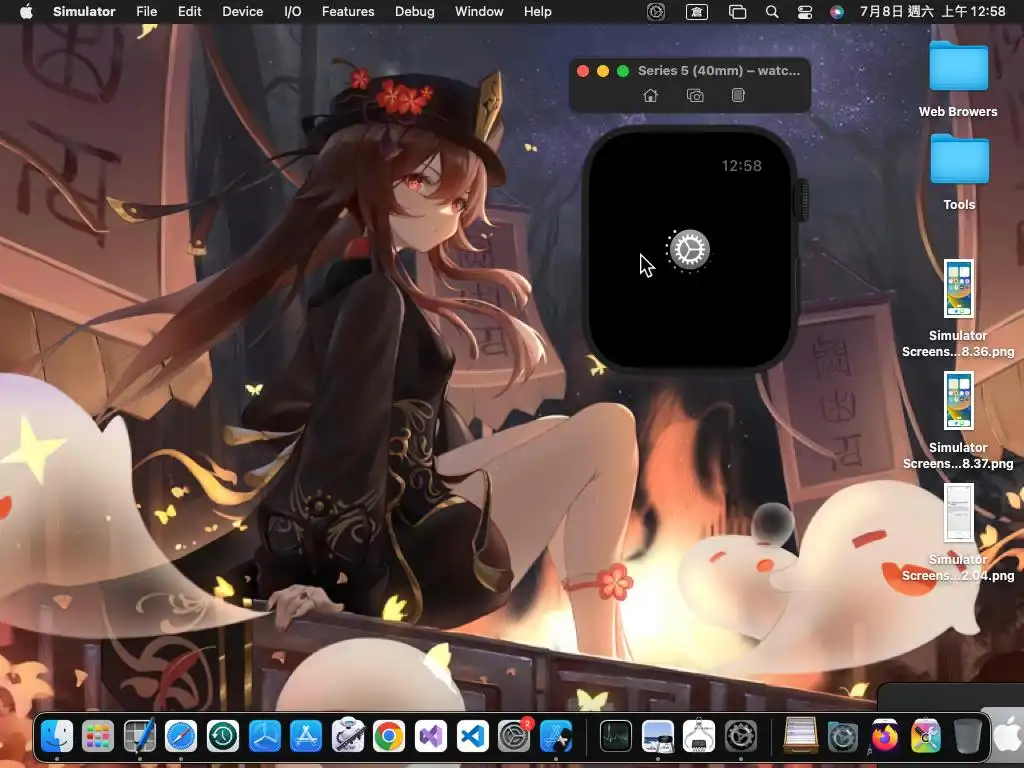
Task: Open System Preferences with the red badge
Action: [x=515, y=736]
